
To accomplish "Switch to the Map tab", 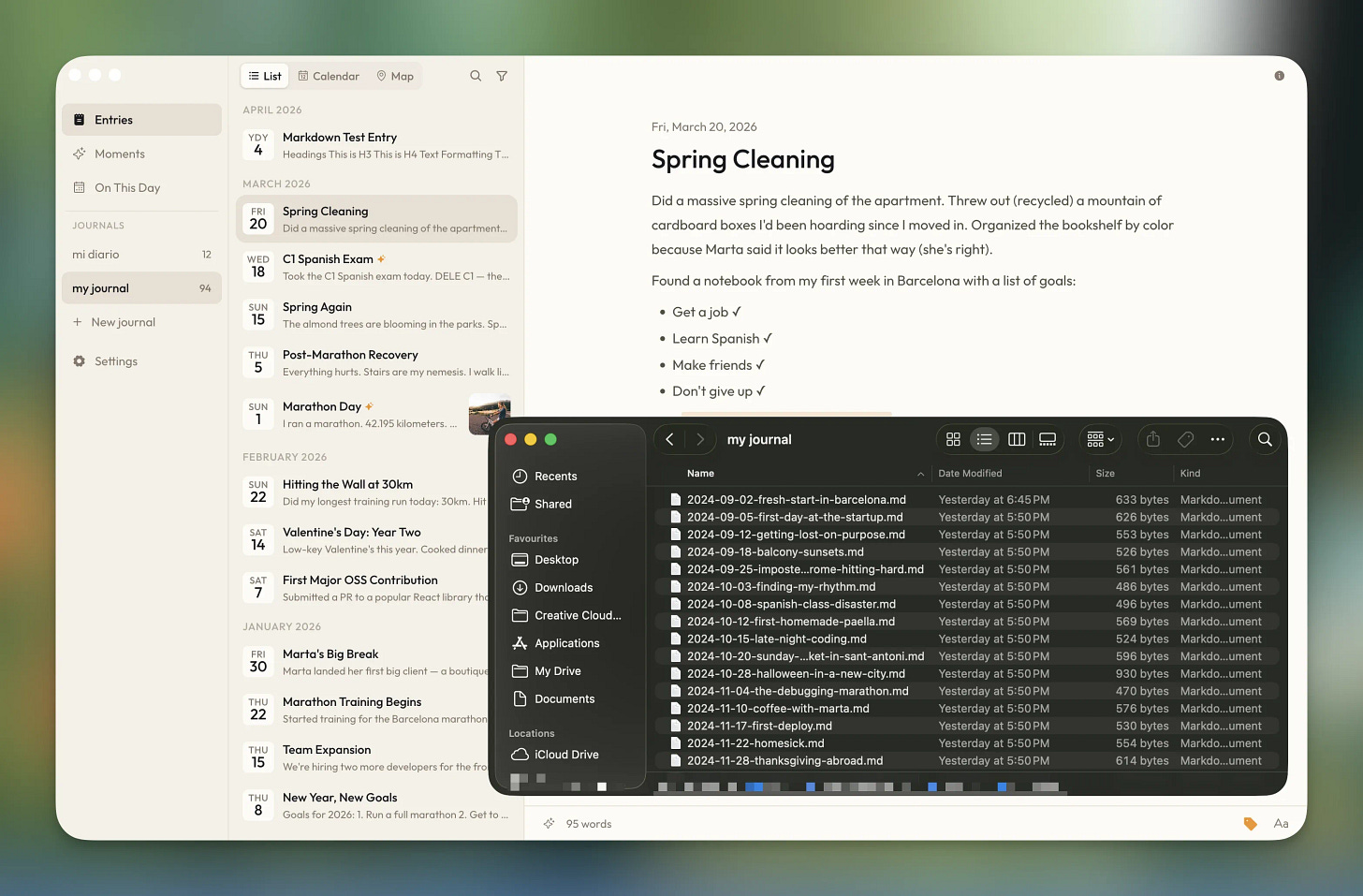I will (x=395, y=76).
